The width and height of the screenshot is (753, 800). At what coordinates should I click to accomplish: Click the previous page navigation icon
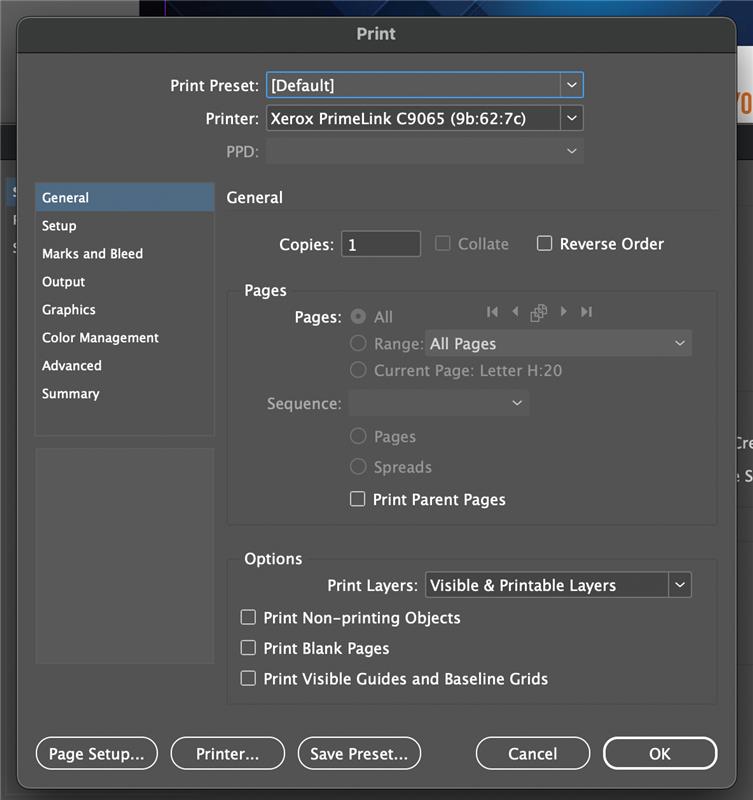click(x=515, y=312)
